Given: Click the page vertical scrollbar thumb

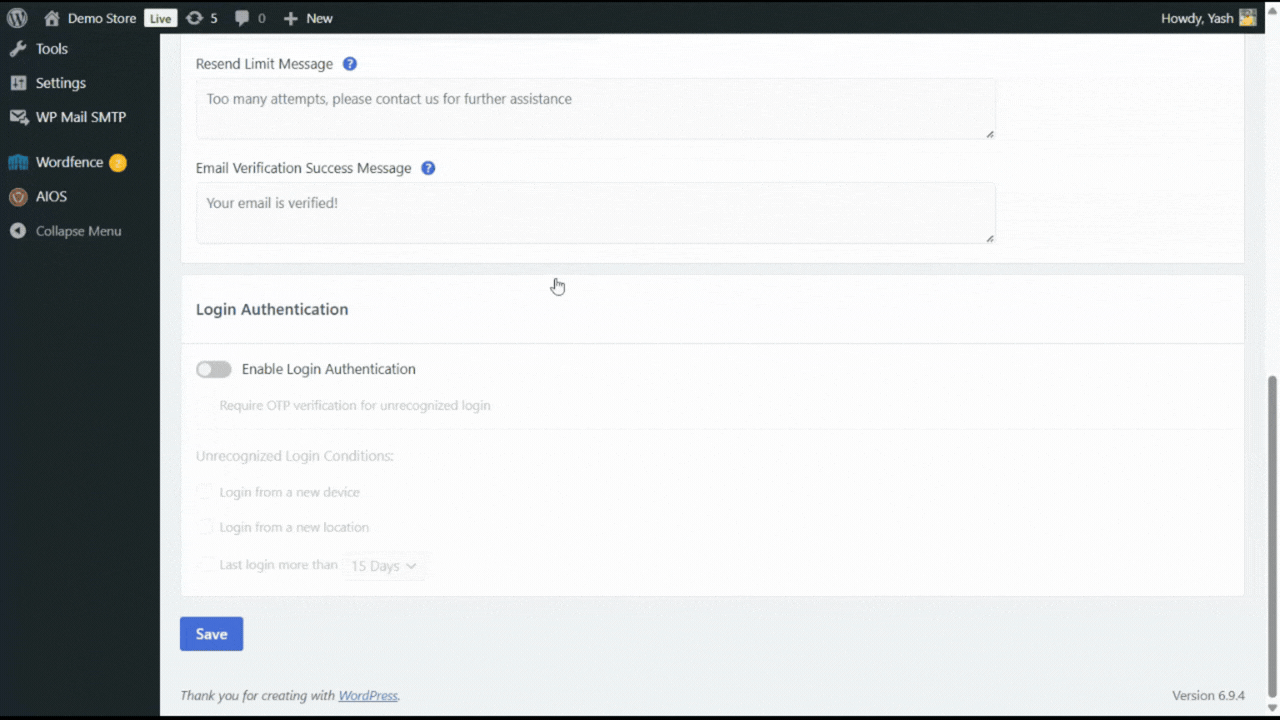Looking at the screenshot, I should 1272,535.
